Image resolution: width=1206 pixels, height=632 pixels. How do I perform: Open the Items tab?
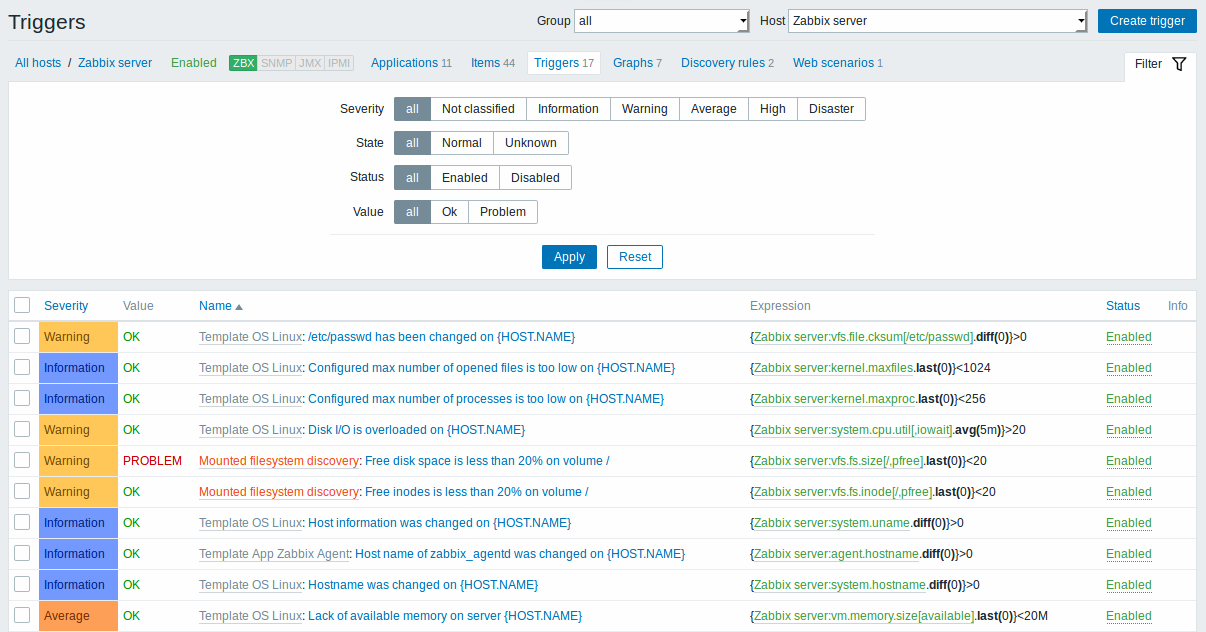(x=493, y=63)
